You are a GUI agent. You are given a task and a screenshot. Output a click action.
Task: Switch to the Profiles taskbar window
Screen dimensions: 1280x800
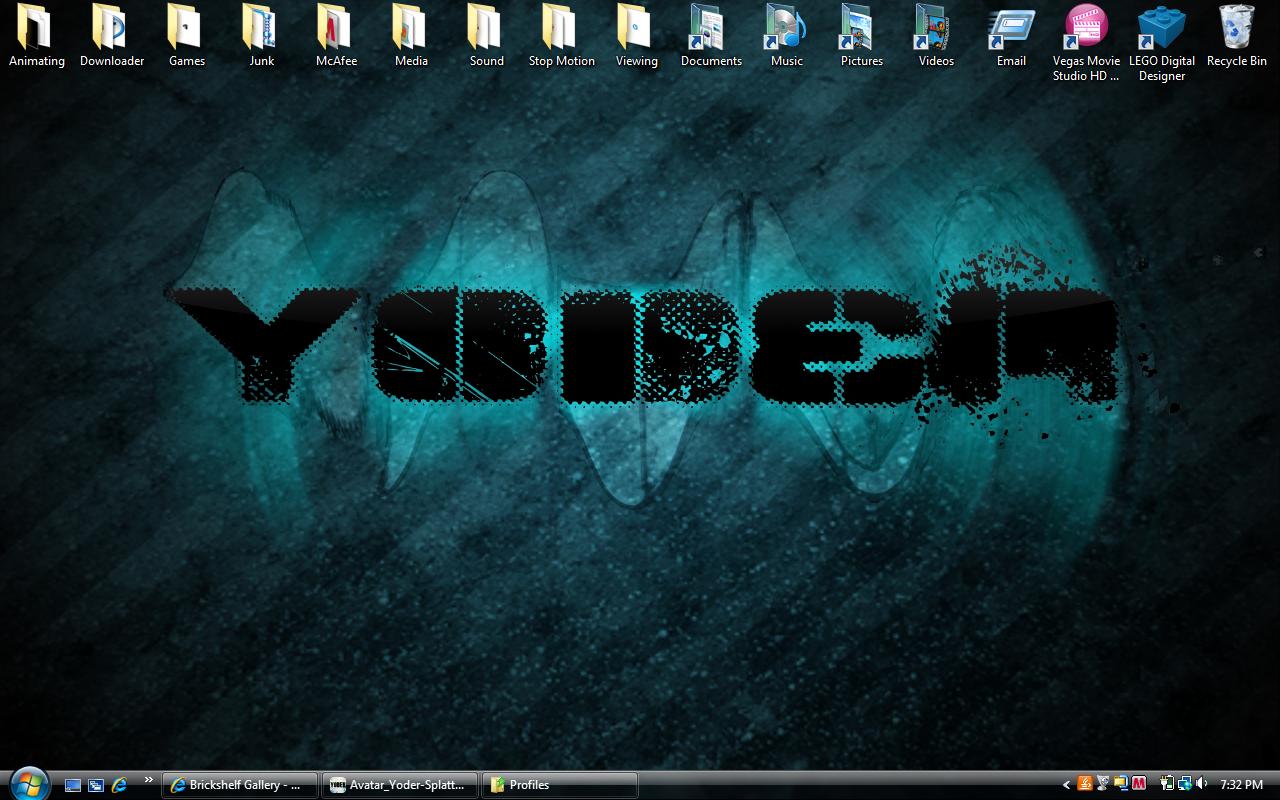[x=560, y=785]
